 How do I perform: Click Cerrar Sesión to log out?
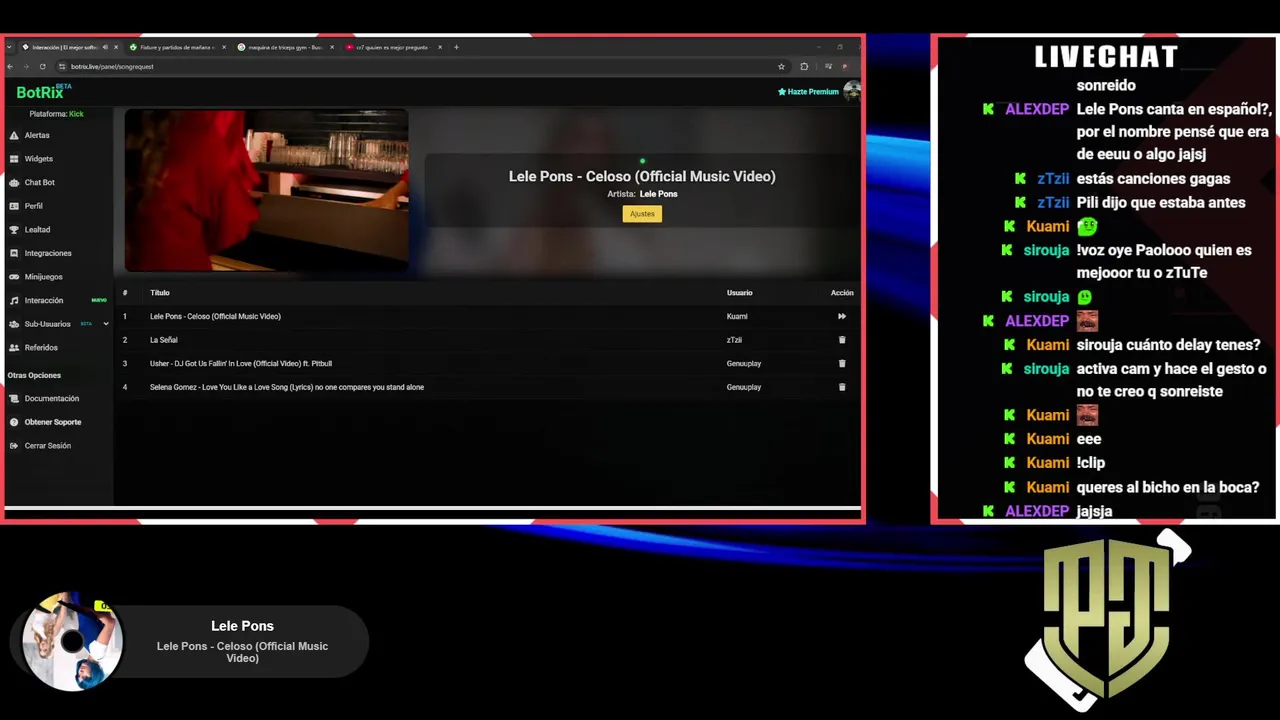coord(48,446)
